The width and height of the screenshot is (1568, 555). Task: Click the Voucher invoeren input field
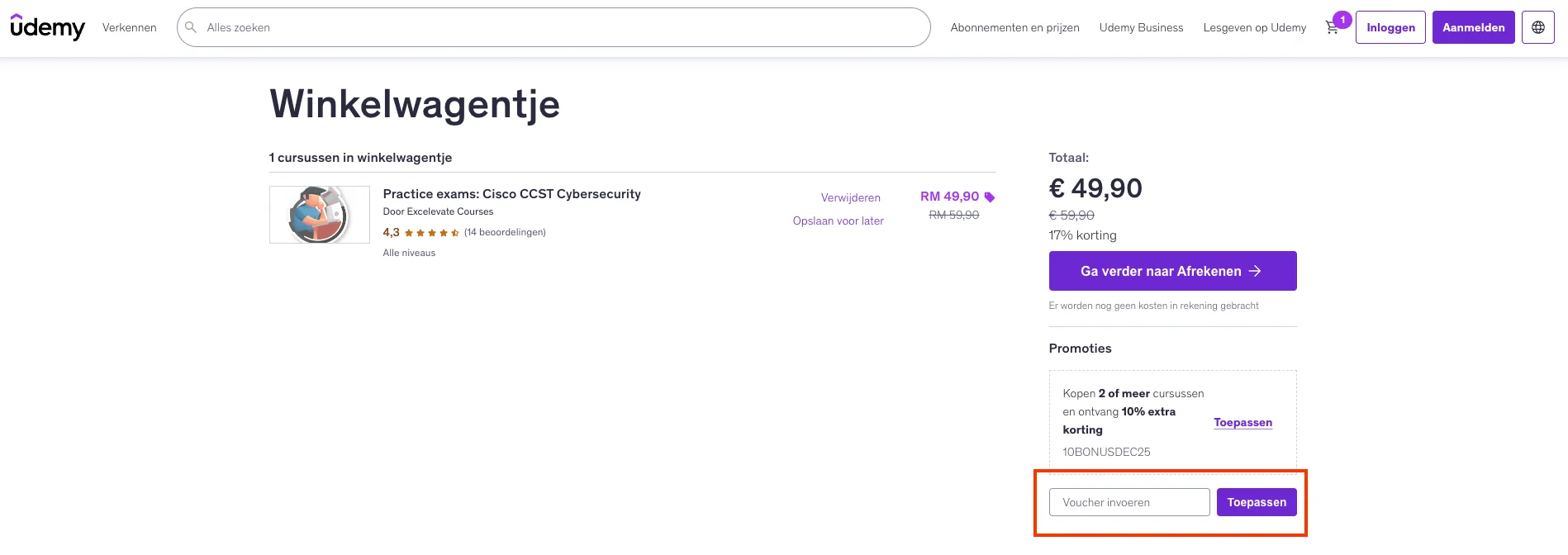point(1128,502)
